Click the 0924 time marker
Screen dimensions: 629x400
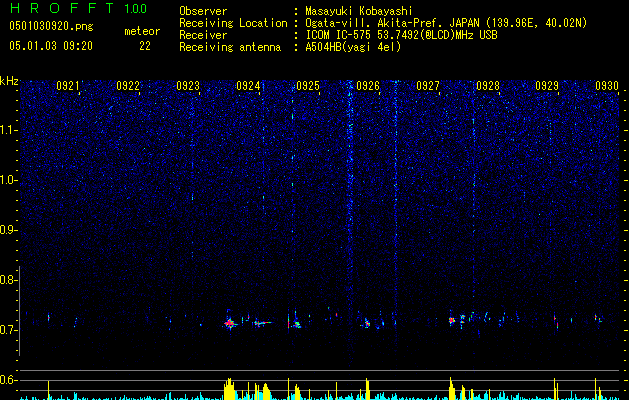pyautogui.click(x=248, y=85)
